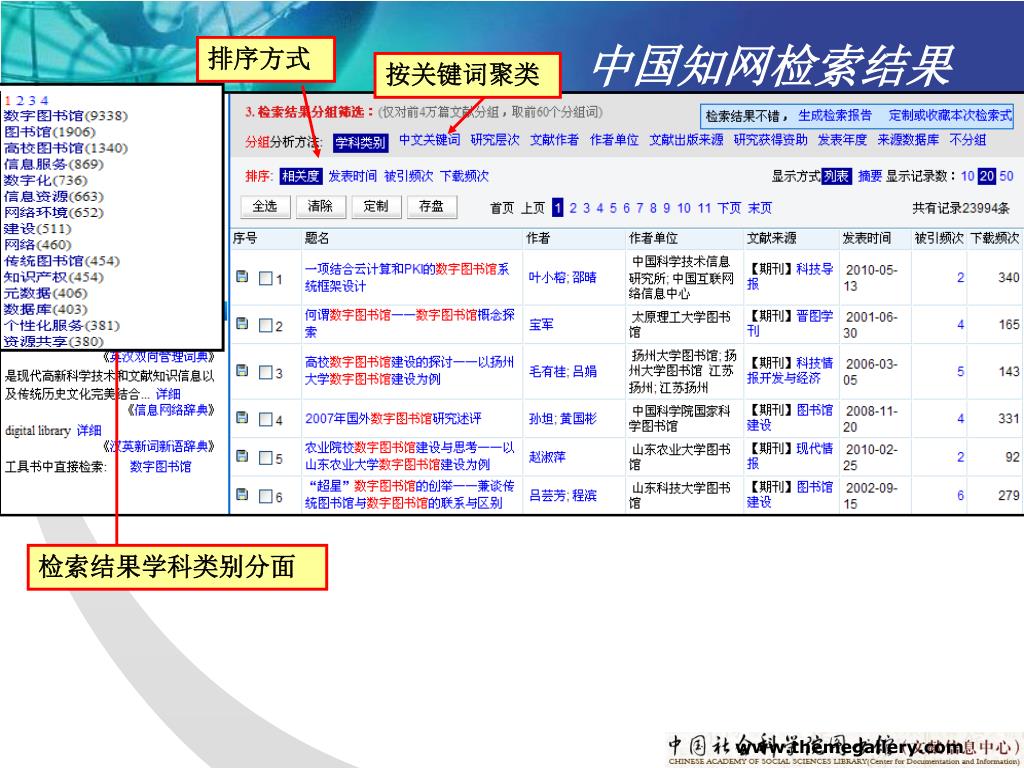Click the 题名 column header
Screen dimensions: 1024x768
pos(317,238)
